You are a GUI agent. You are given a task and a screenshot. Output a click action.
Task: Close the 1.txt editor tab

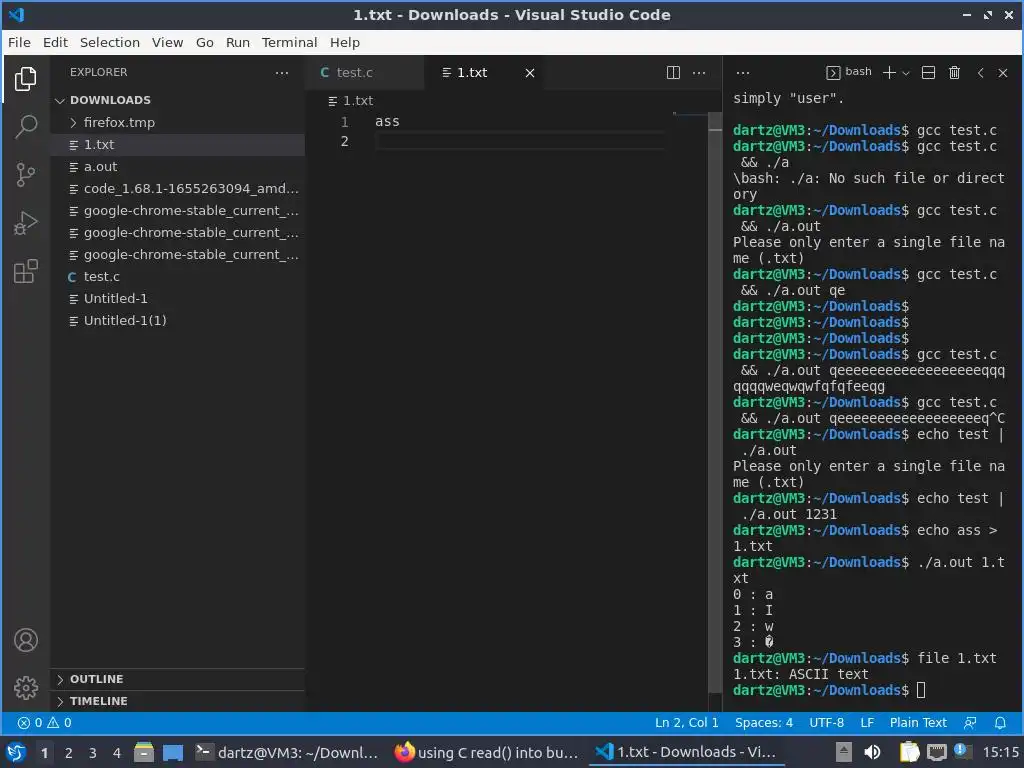coord(530,73)
